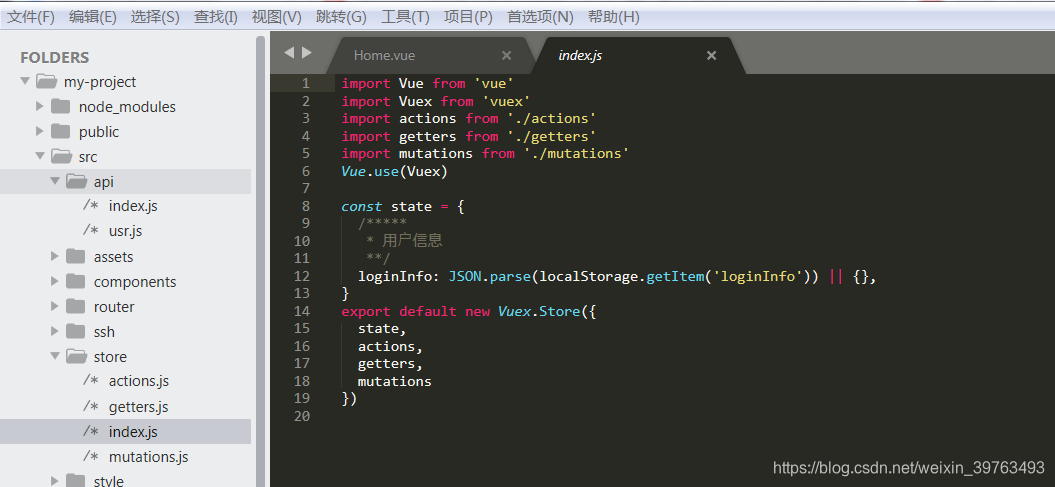Open the 查找(I) menu
The width and height of the screenshot is (1055, 487).
coord(216,17)
